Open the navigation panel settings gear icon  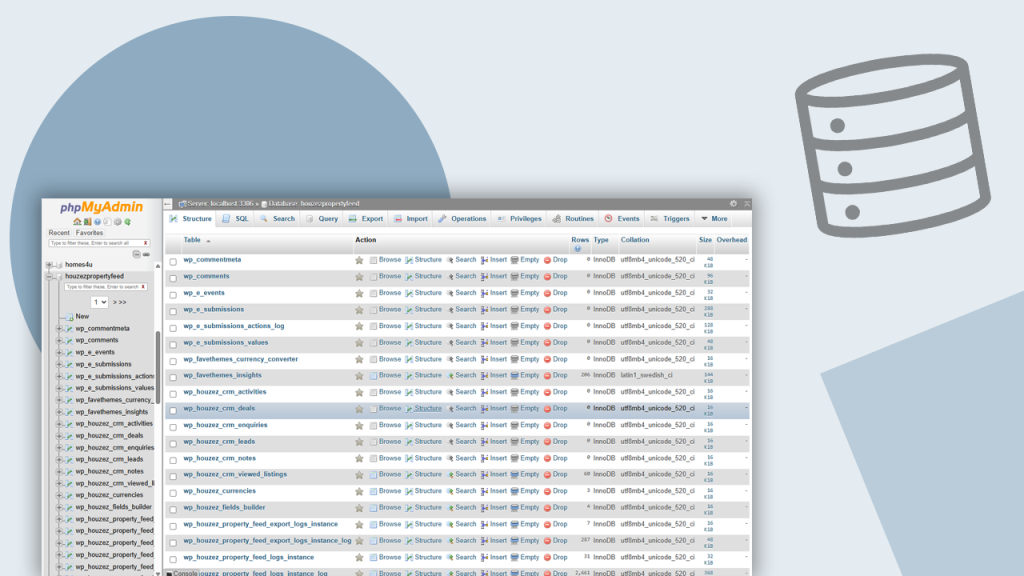tap(117, 221)
